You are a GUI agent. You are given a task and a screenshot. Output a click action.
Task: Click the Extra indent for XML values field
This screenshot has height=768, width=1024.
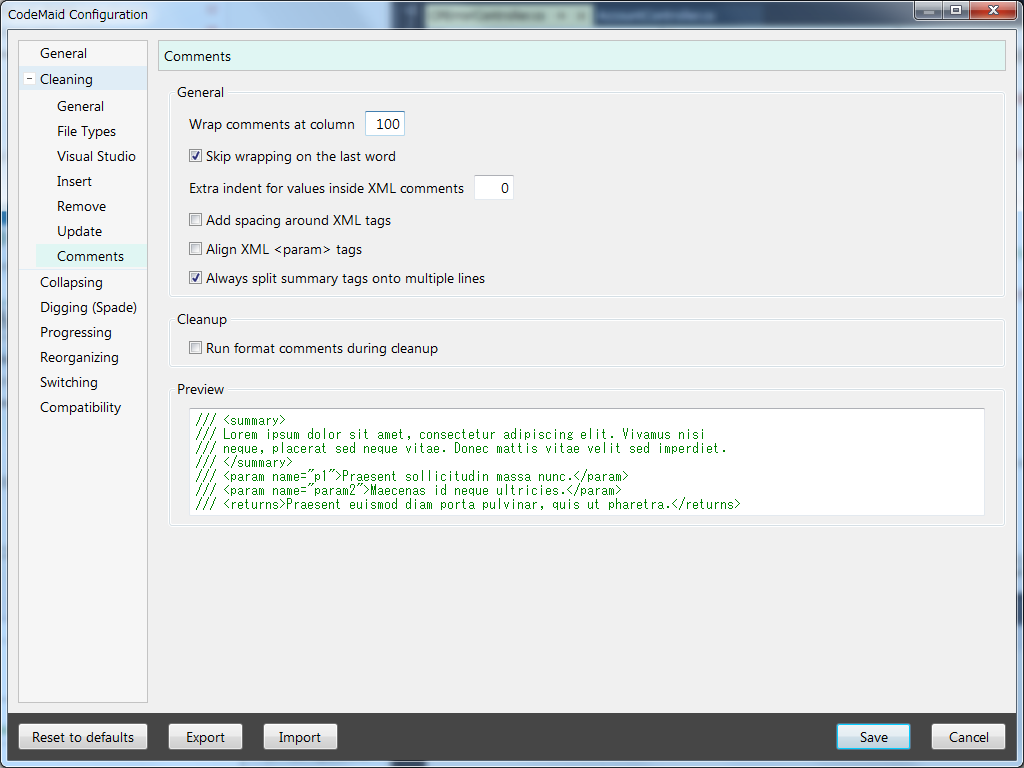pyautogui.click(x=493, y=188)
